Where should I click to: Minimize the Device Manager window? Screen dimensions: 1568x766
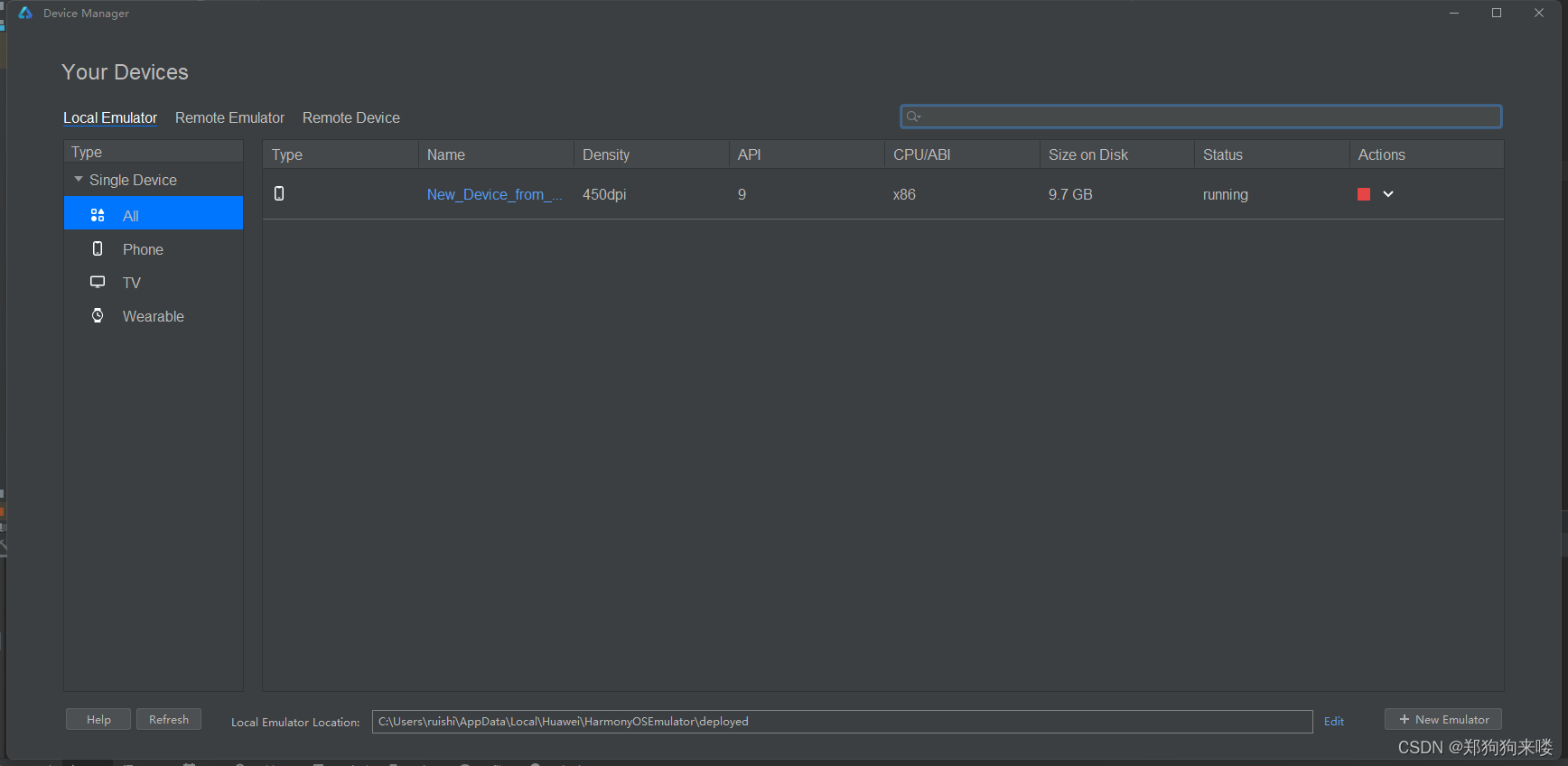(x=1454, y=13)
